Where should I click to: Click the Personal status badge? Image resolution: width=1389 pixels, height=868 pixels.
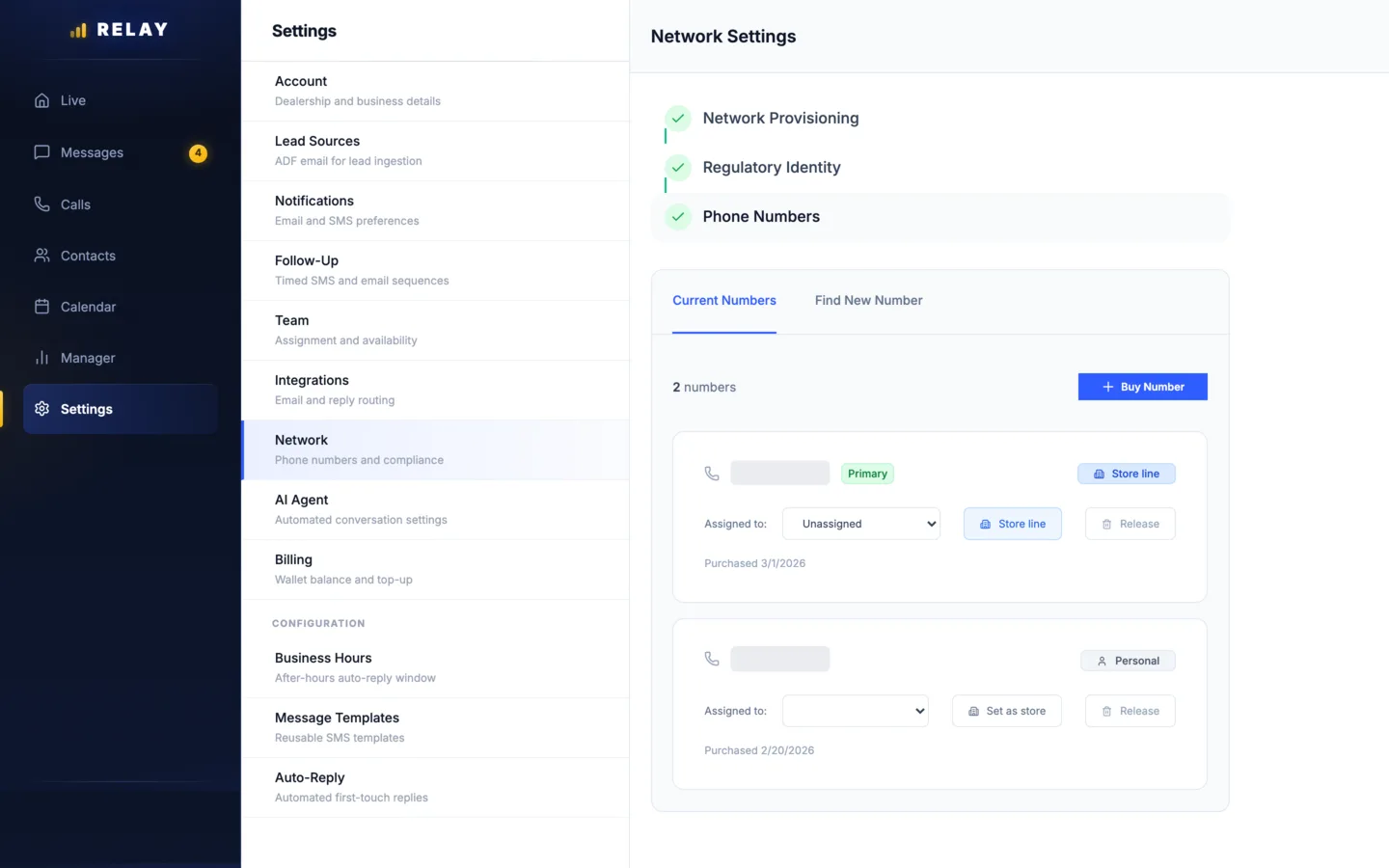coord(1128,661)
